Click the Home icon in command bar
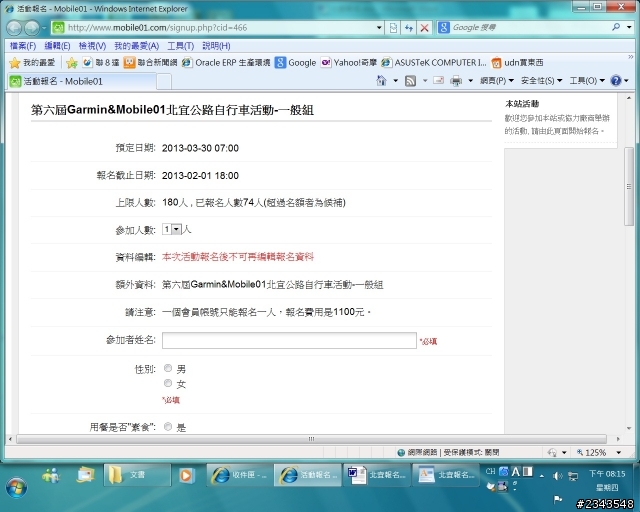Image resolution: width=640 pixels, height=512 pixels. 381,80
